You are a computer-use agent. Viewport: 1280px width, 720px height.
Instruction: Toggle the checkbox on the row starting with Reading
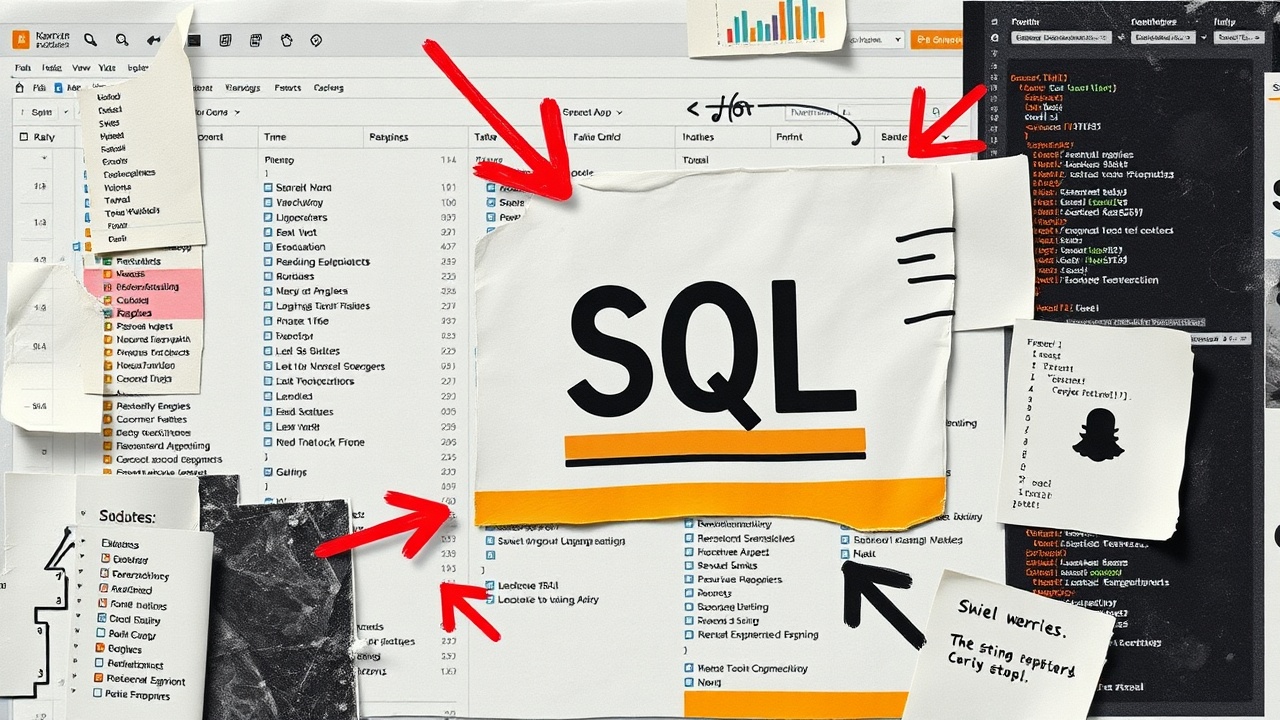point(268,262)
